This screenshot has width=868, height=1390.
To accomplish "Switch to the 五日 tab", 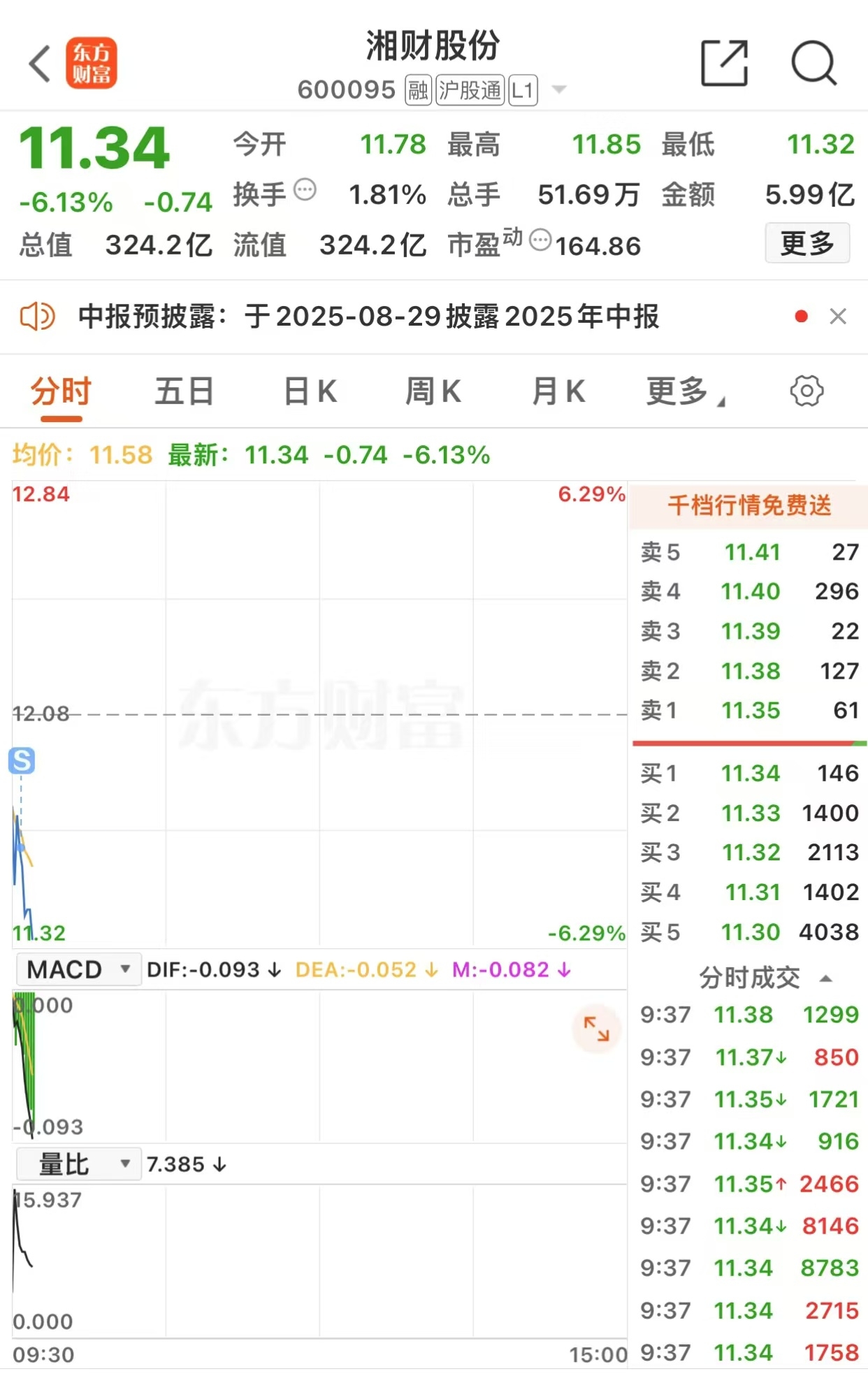I will (185, 391).
